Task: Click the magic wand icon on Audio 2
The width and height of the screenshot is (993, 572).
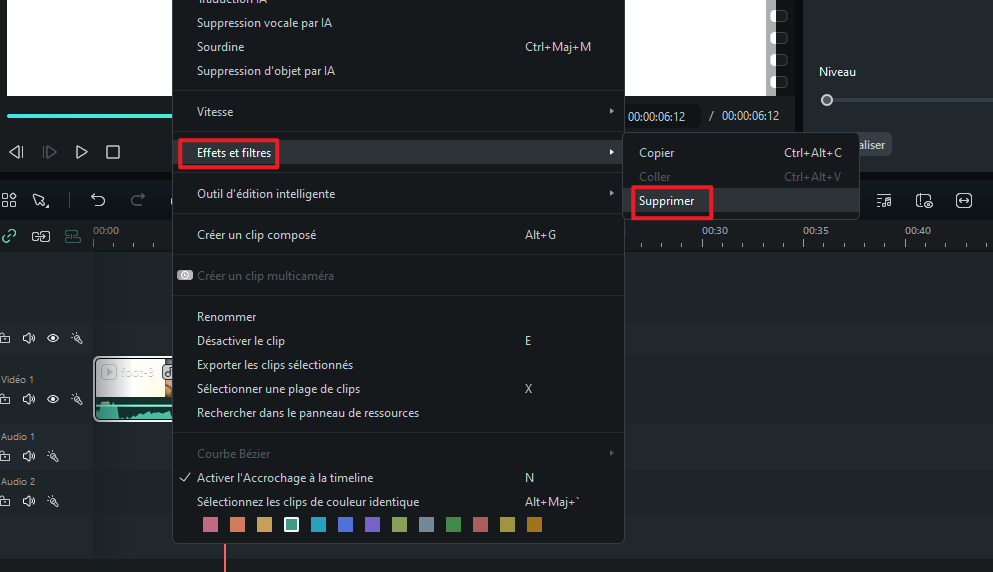Action: coord(53,501)
